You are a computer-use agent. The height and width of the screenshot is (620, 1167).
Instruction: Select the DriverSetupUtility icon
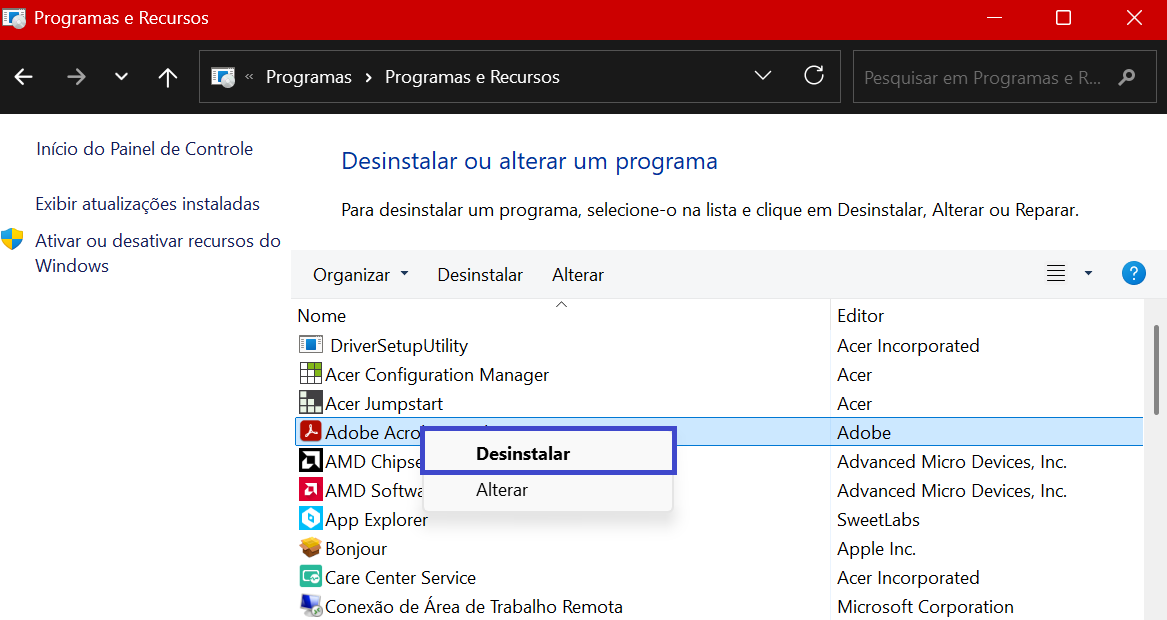310,345
